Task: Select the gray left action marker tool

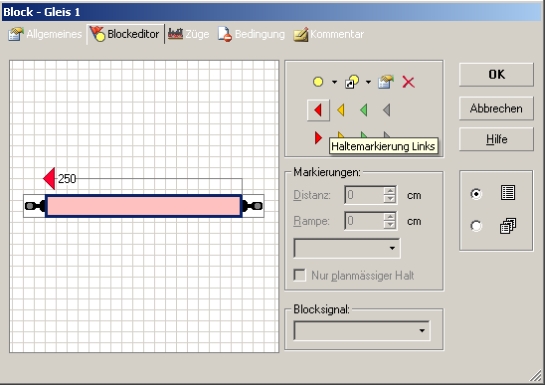Action: click(387, 110)
